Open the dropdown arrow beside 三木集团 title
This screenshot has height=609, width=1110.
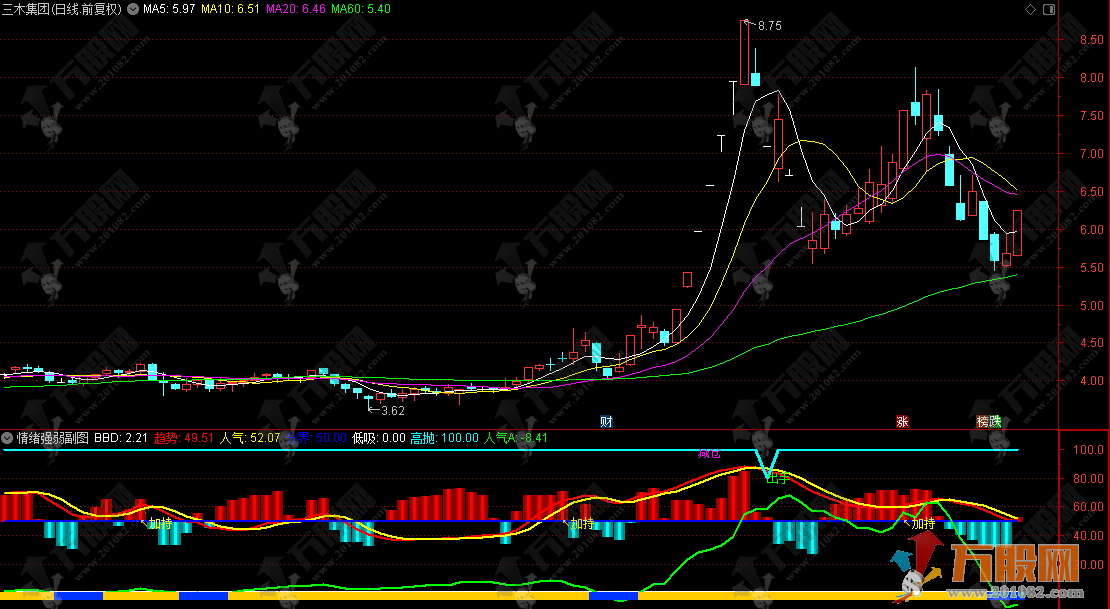tap(133, 9)
